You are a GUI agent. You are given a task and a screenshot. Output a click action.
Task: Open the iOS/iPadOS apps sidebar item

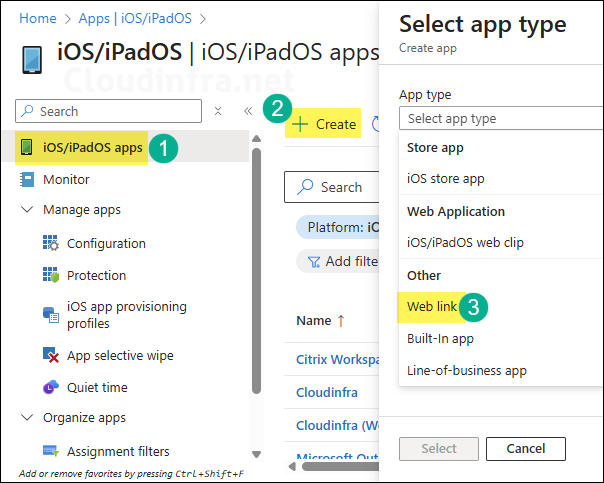pyautogui.click(x=126, y=148)
